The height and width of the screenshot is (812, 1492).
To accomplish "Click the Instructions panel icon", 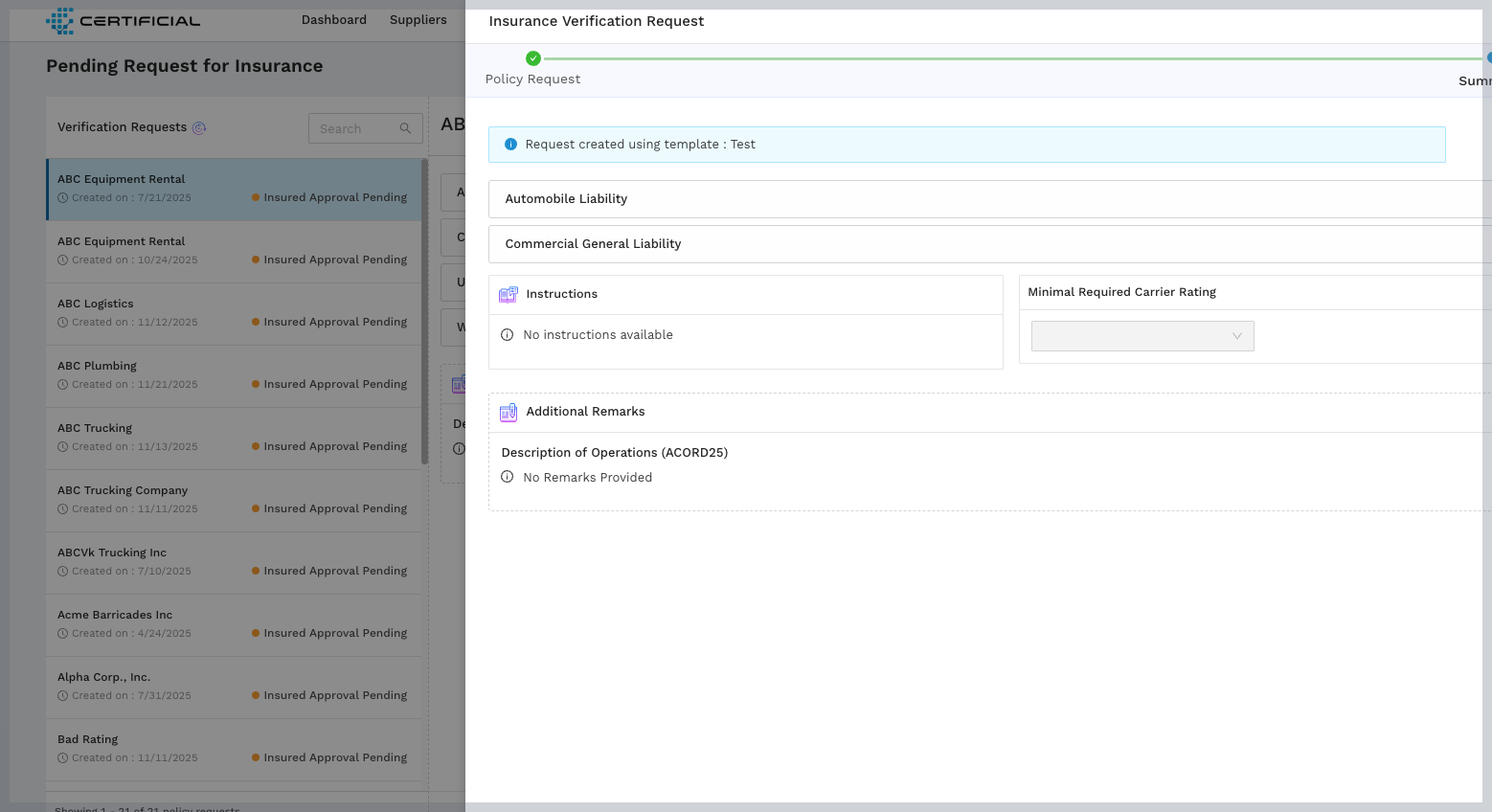I will tap(509, 295).
